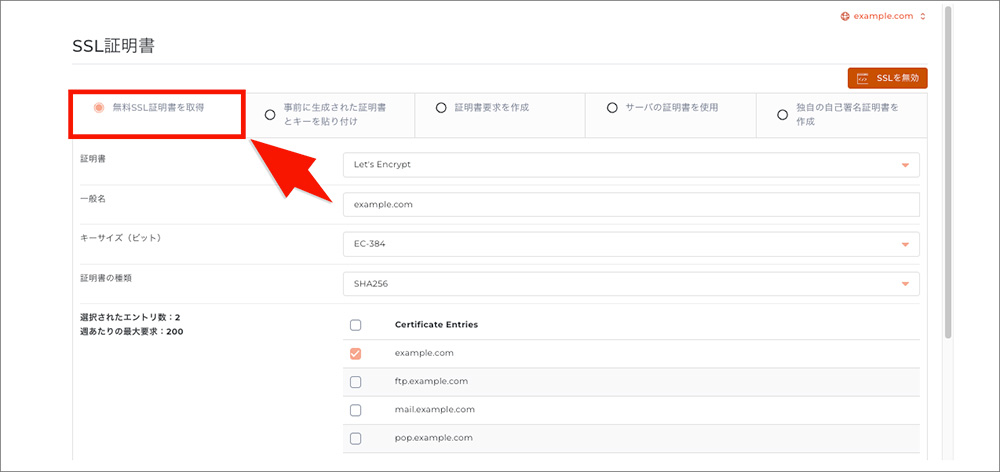1000x472 pixels.
Task: Check the mail.example.com entry checkbox
Action: pyautogui.click(x=356, y=409)
